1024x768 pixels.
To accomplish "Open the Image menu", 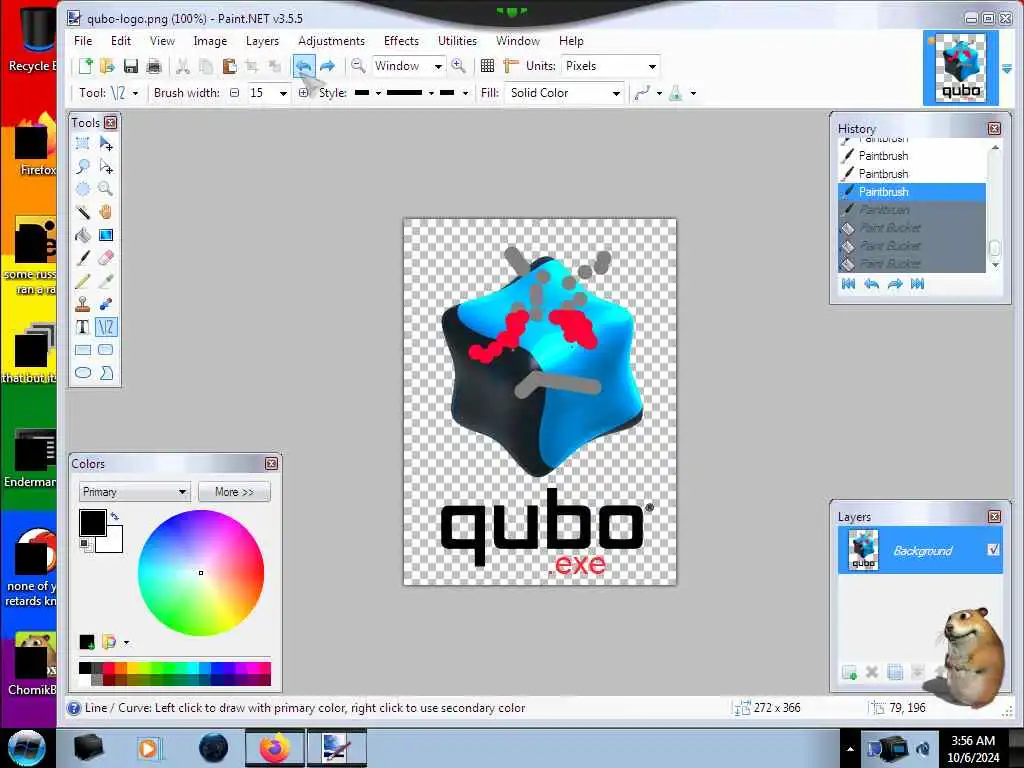I will click(210, 40).
